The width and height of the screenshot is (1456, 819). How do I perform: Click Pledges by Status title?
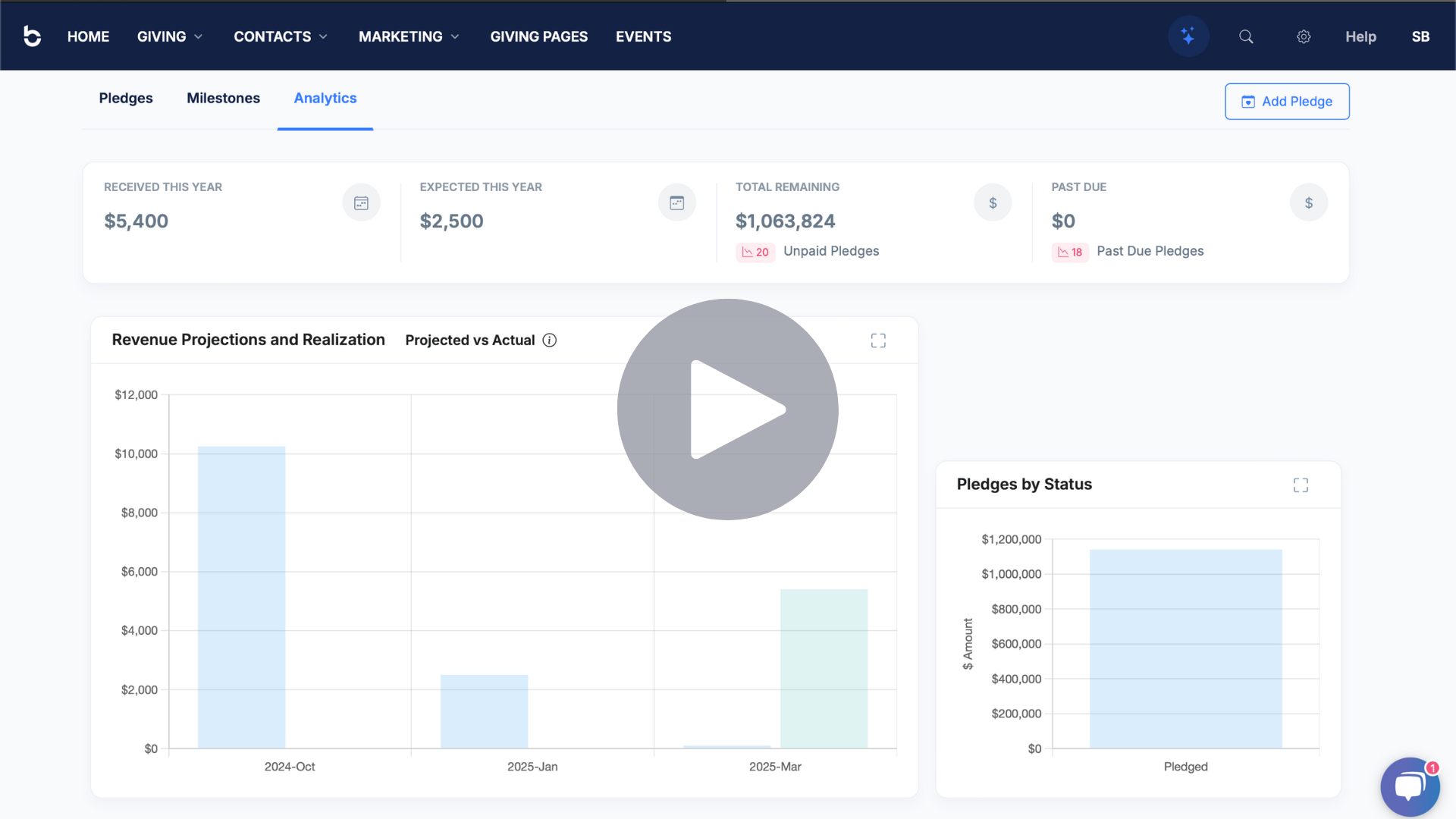[x=1025, y=484]
